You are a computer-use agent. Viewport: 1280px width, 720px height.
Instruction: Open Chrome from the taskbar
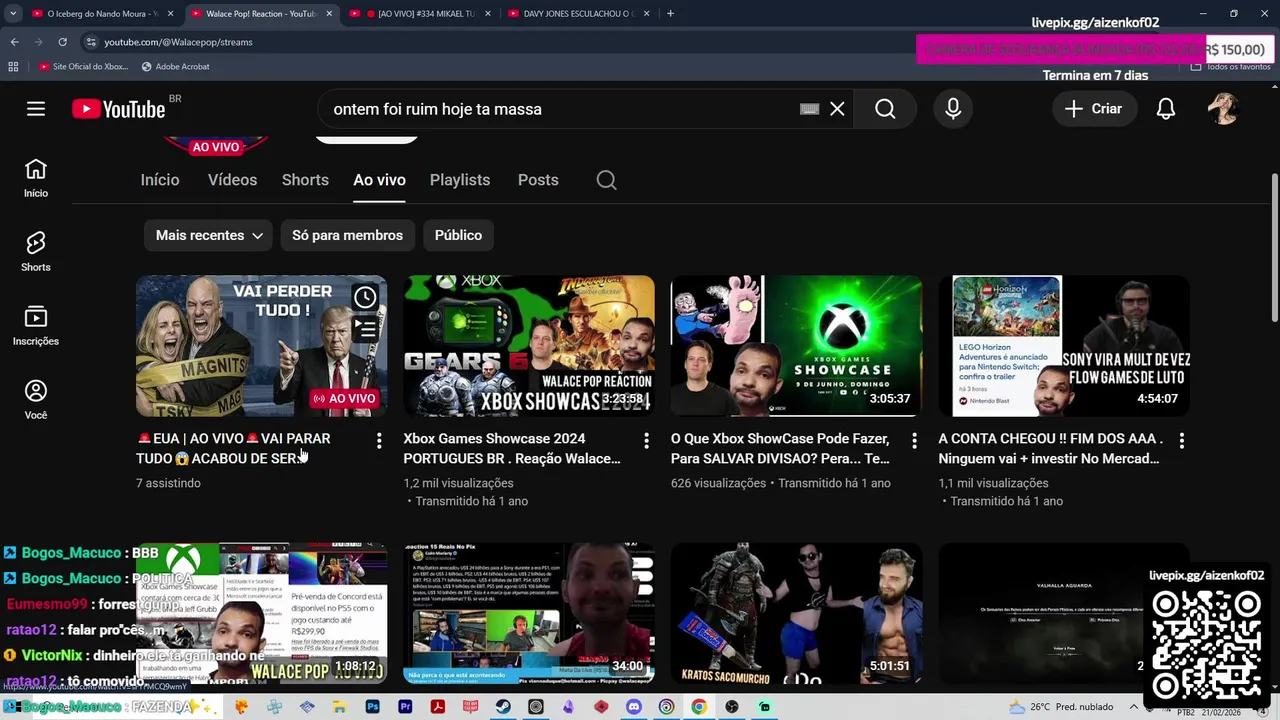coord(699,707)
